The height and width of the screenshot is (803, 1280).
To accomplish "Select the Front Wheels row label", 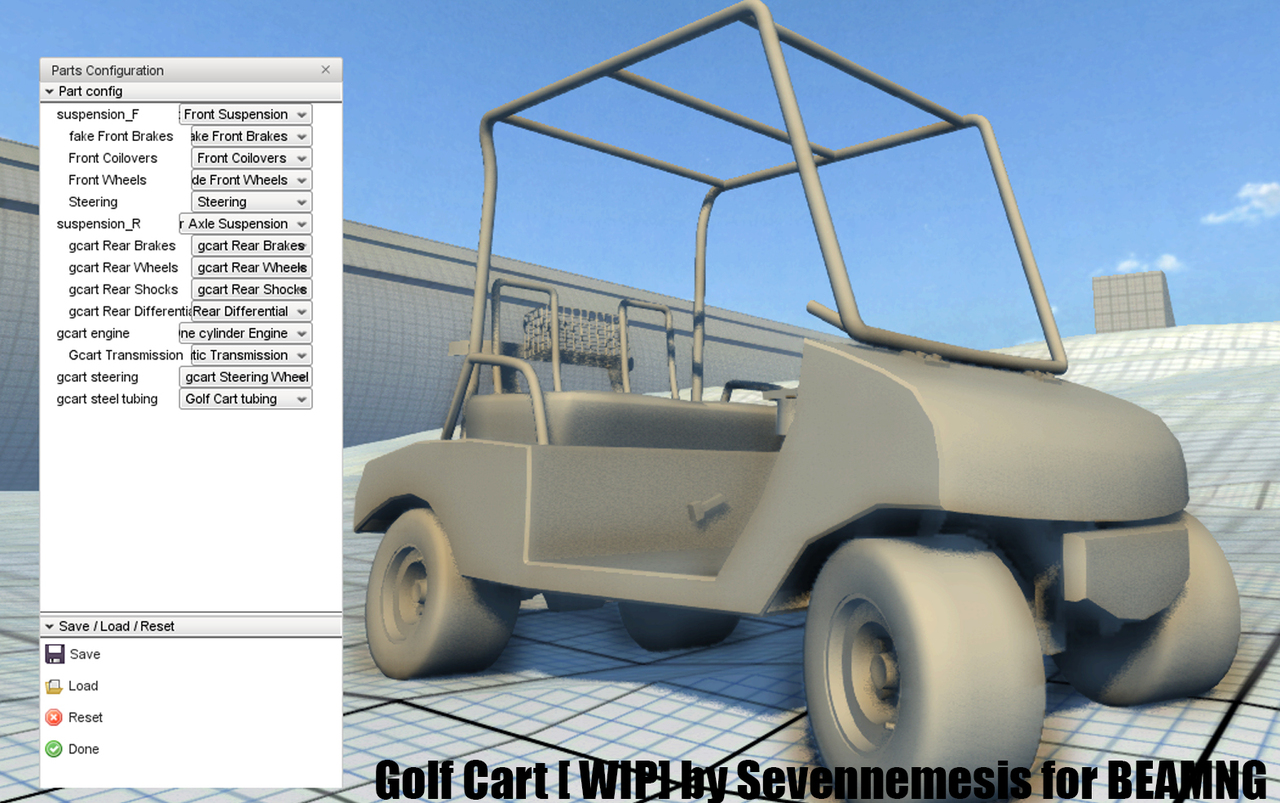I will click(107, 180).
